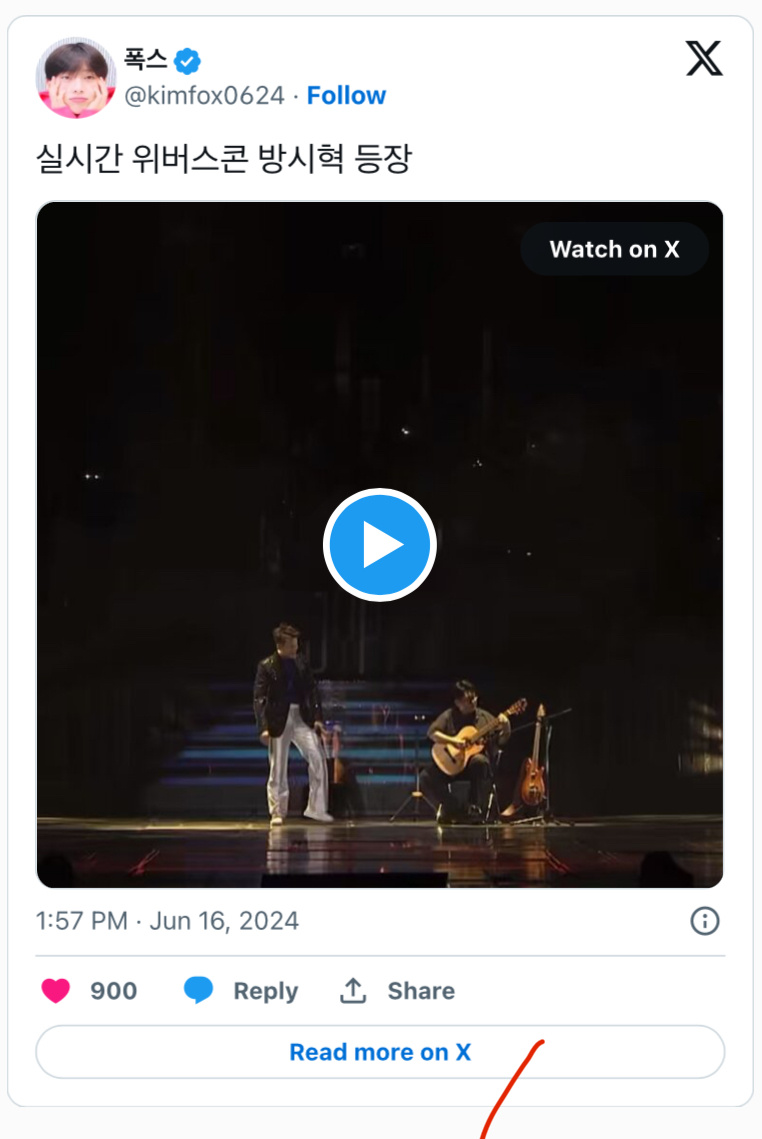
Task: Click the X logo in the corner
Action: tap(704, 59)
